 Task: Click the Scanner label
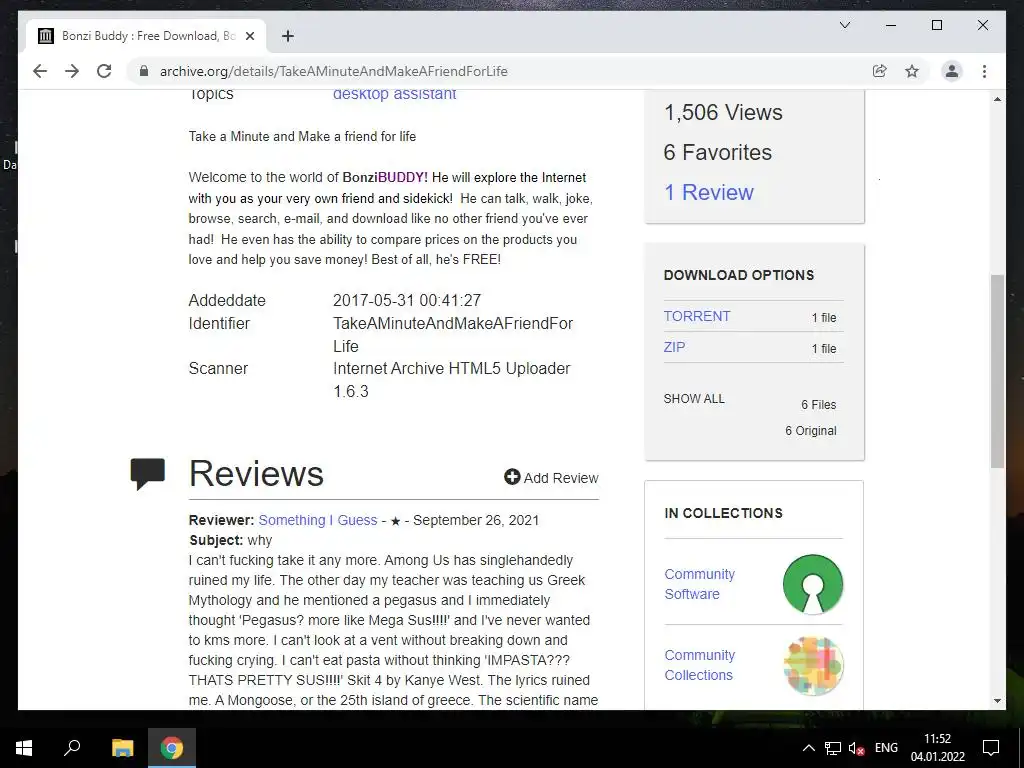pyautogui.click(x=218, y=368)
